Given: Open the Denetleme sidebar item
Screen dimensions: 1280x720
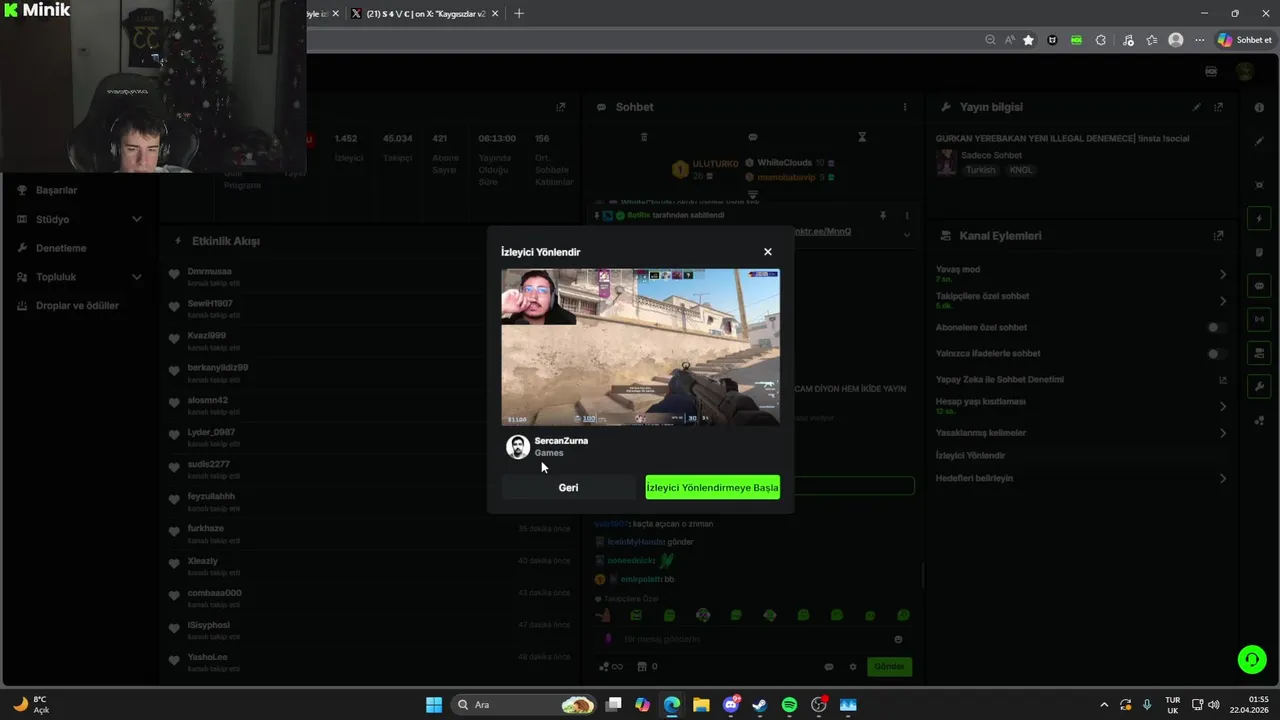Looking at the screenshot, I should click(x=61, y=248).
